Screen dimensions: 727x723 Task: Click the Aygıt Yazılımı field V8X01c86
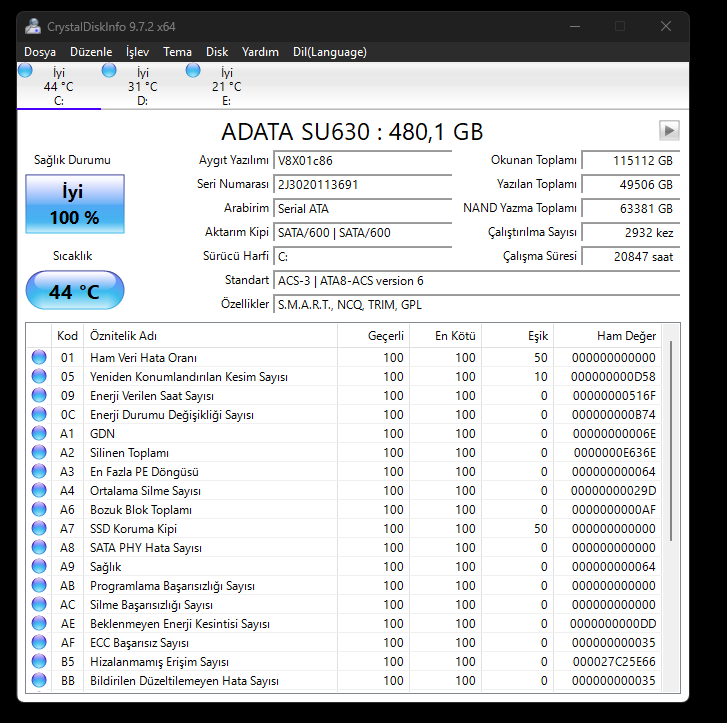tap(362, 160)
